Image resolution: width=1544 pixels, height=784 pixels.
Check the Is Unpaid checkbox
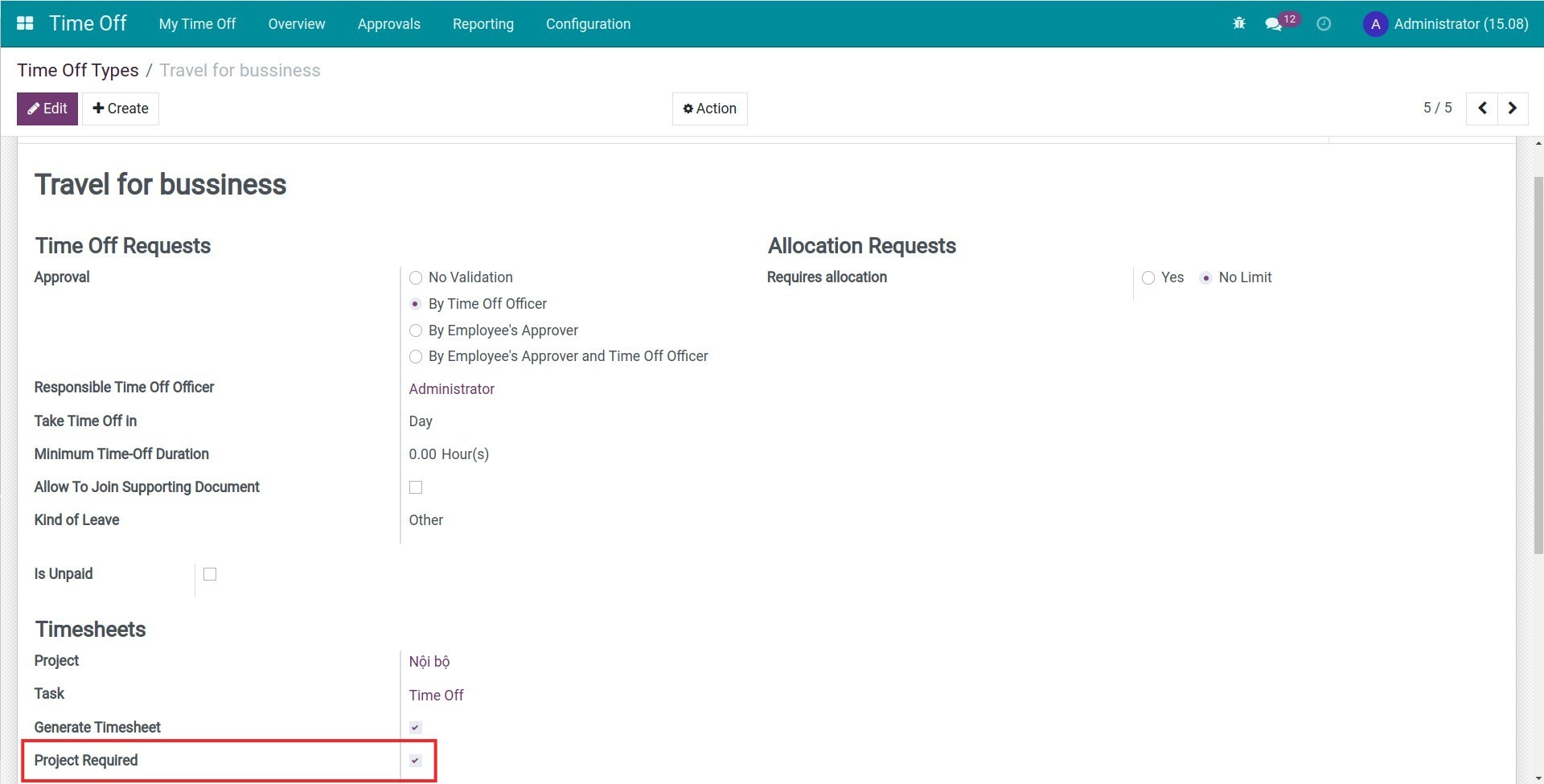[210, 573]
